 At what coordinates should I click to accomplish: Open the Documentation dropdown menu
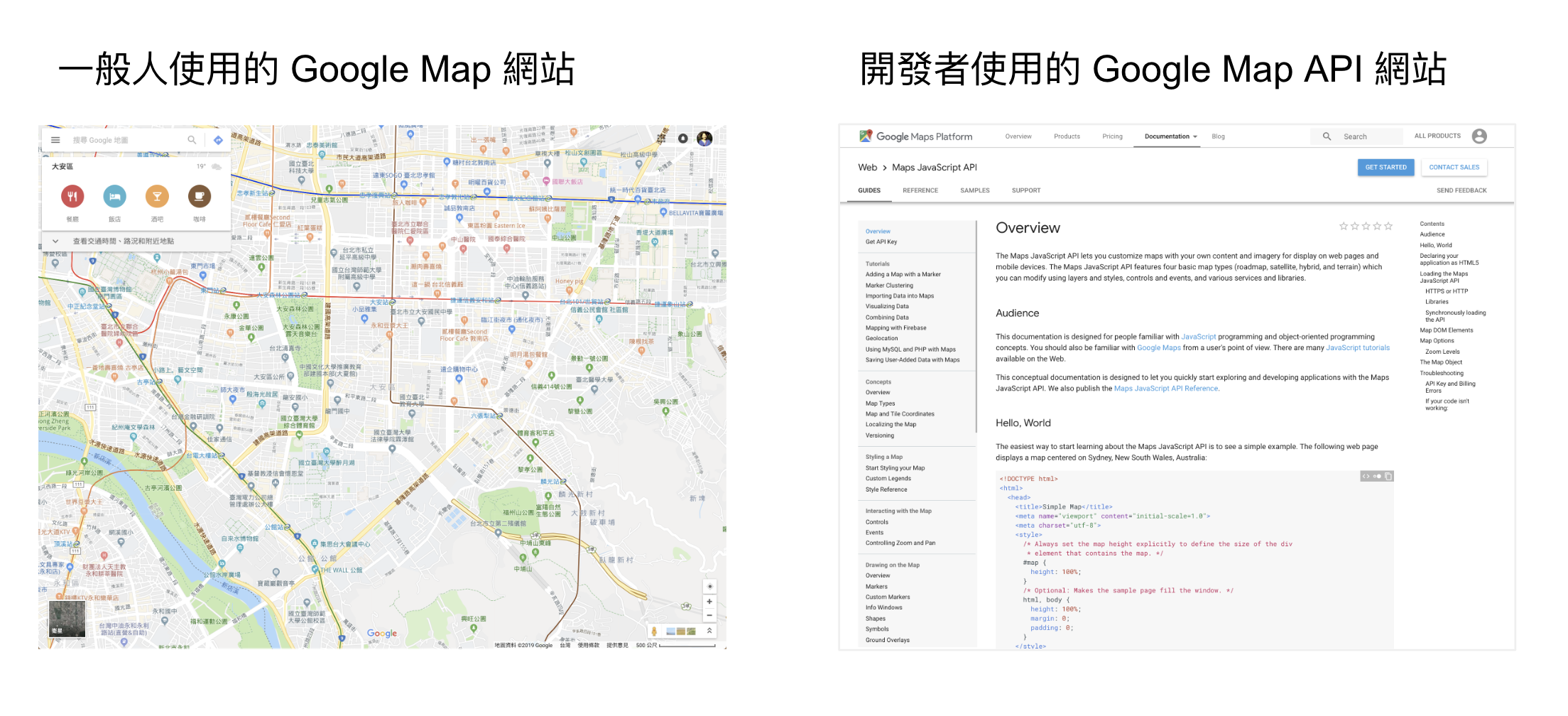(1171, 136)
